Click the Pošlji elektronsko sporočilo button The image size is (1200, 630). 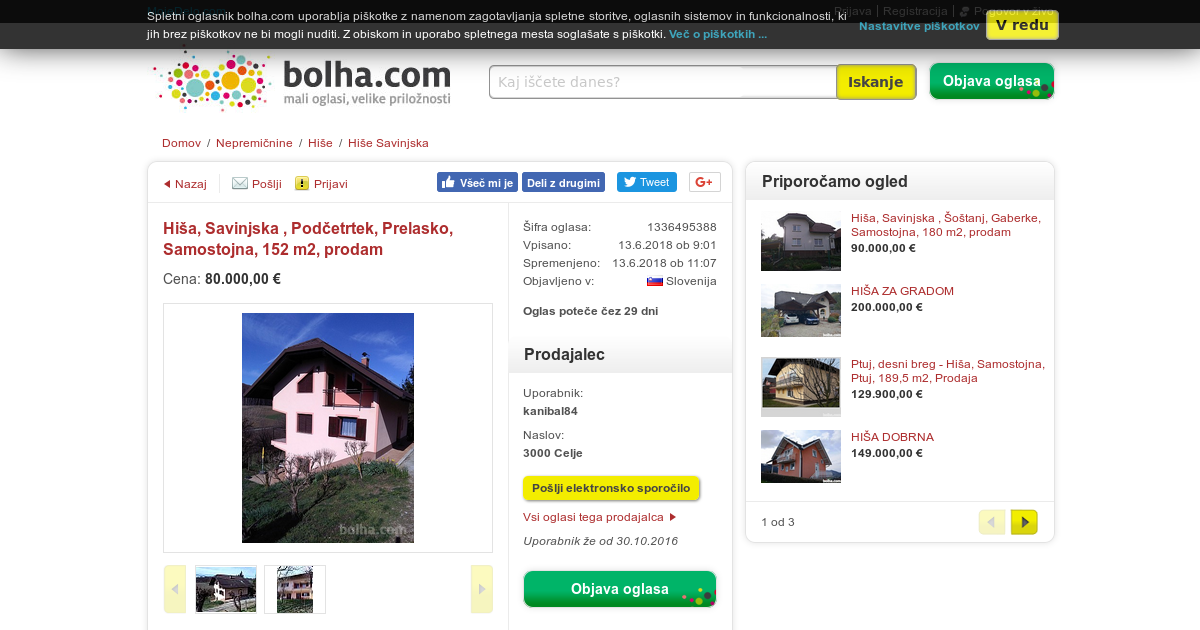pyautogui.click(x=611, y=488)
